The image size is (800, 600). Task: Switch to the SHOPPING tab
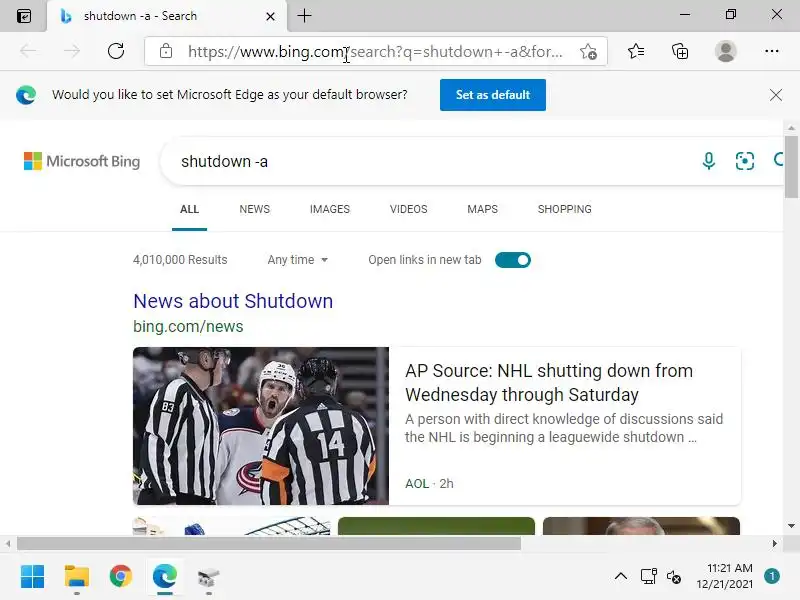564,209
